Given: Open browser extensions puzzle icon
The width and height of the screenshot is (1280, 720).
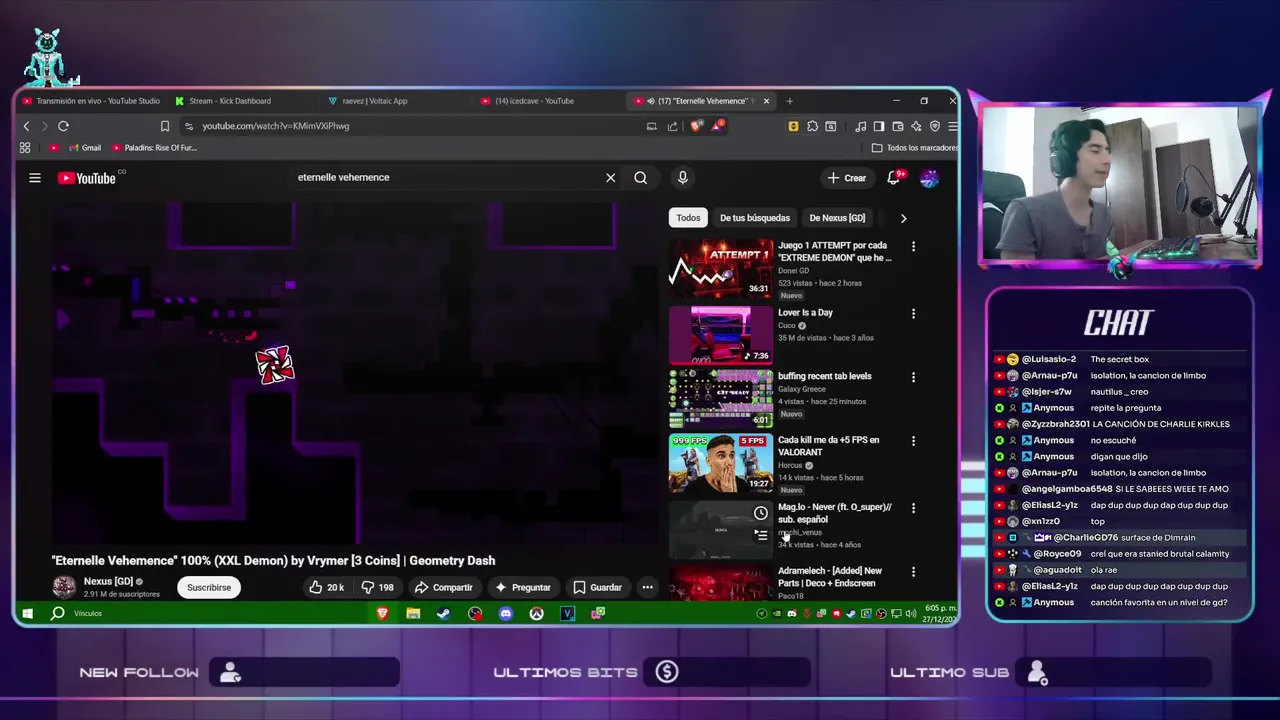Looking at the screenshot, I should [x=812, y=126].
